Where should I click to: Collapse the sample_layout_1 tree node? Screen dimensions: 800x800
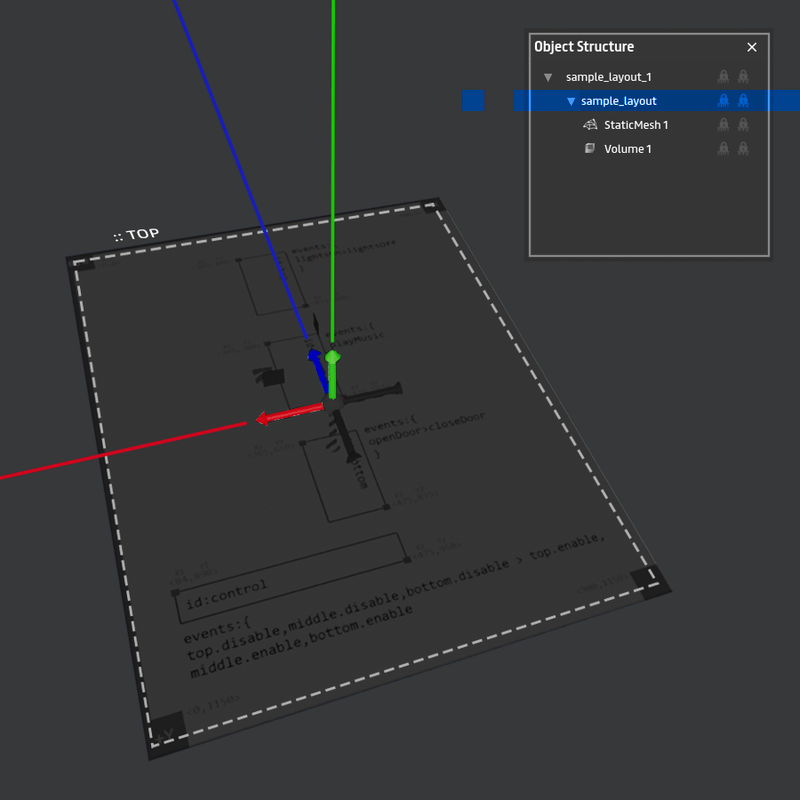[547, 77]
